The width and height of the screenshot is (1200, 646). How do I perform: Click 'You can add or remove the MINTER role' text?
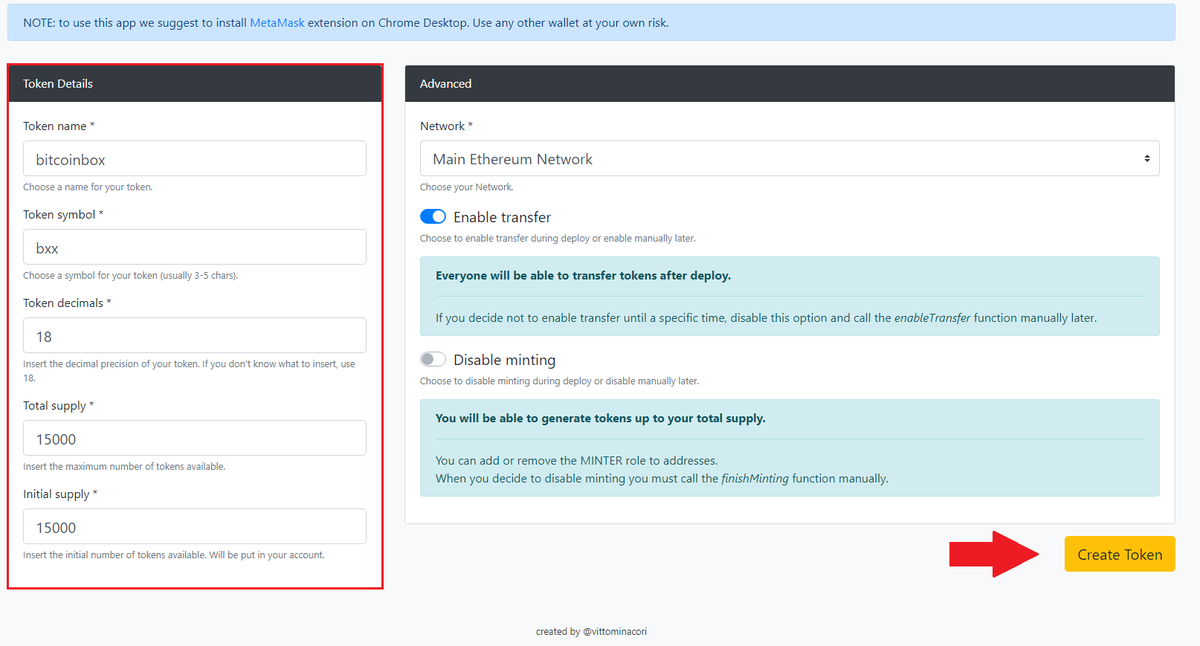click(577, 461)
